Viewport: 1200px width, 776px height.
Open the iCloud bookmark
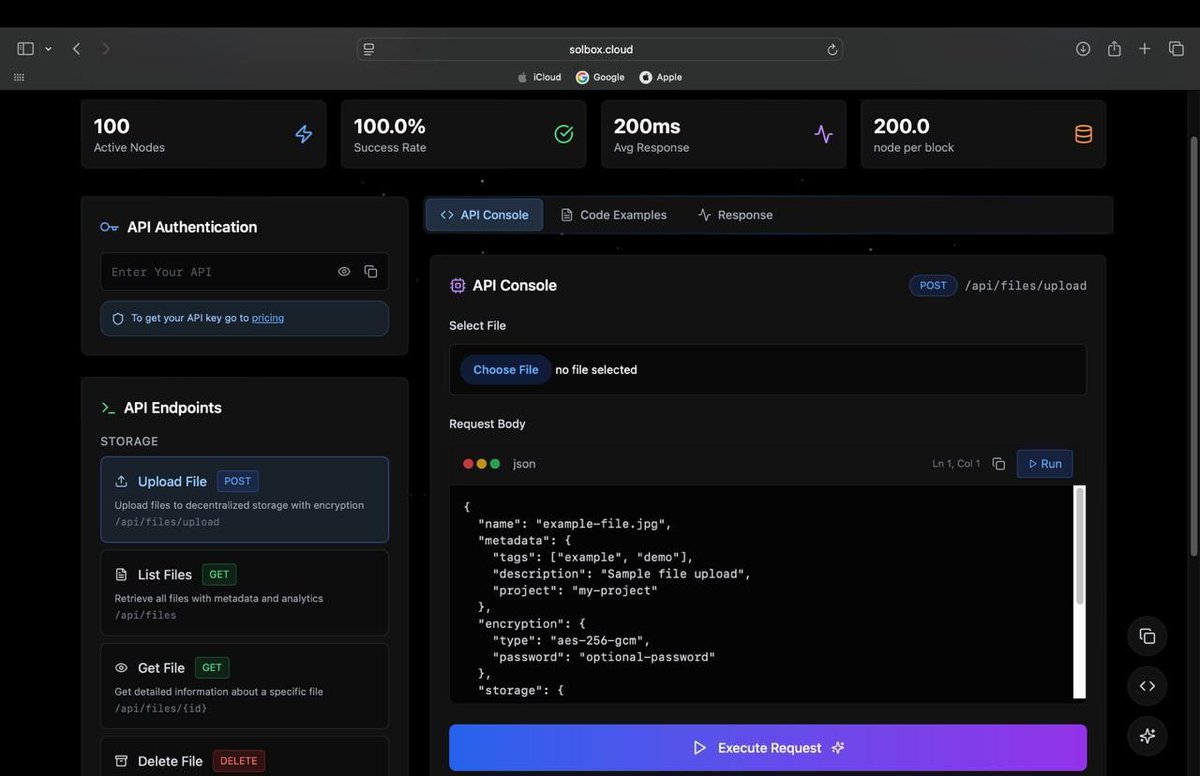539,77
